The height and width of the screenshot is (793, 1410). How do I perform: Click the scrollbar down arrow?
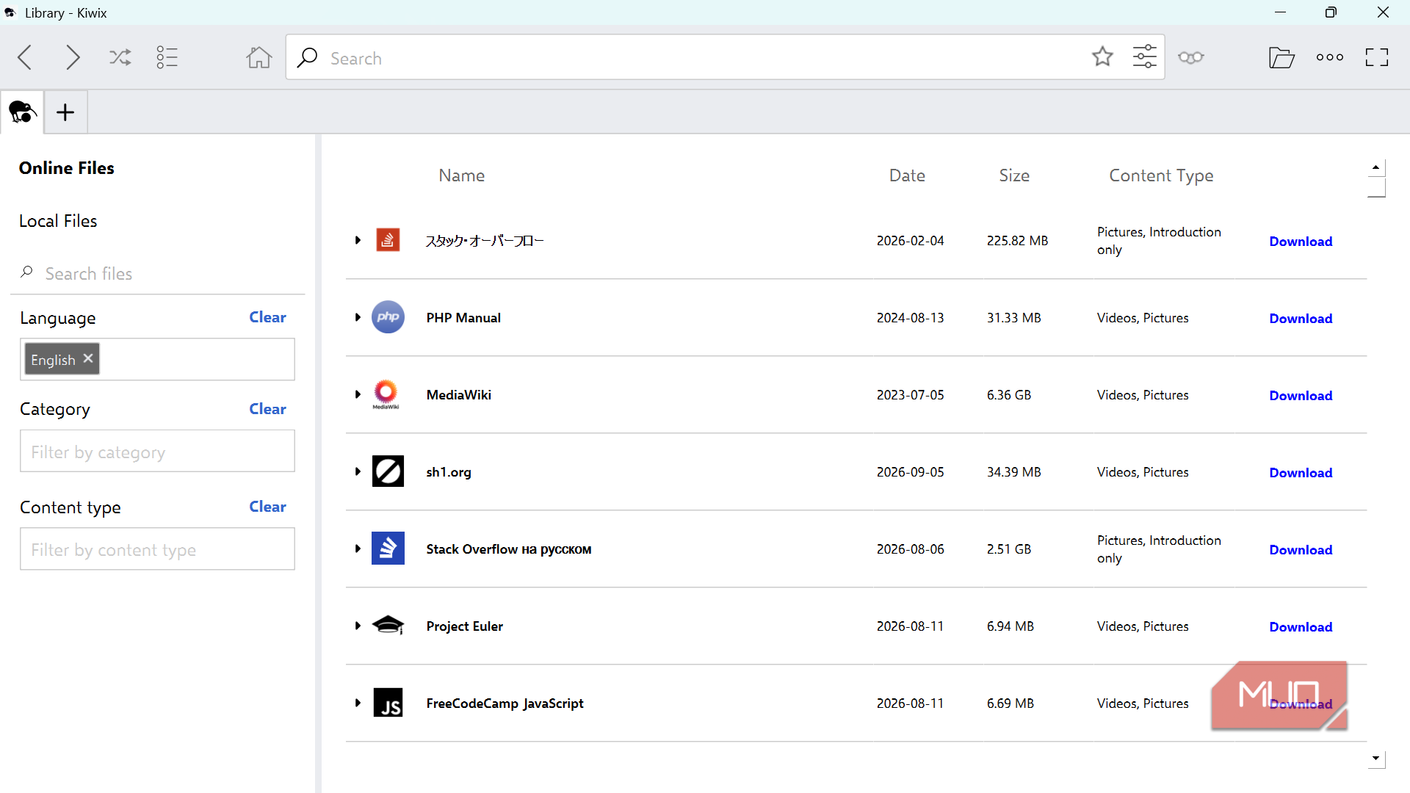1376,759
